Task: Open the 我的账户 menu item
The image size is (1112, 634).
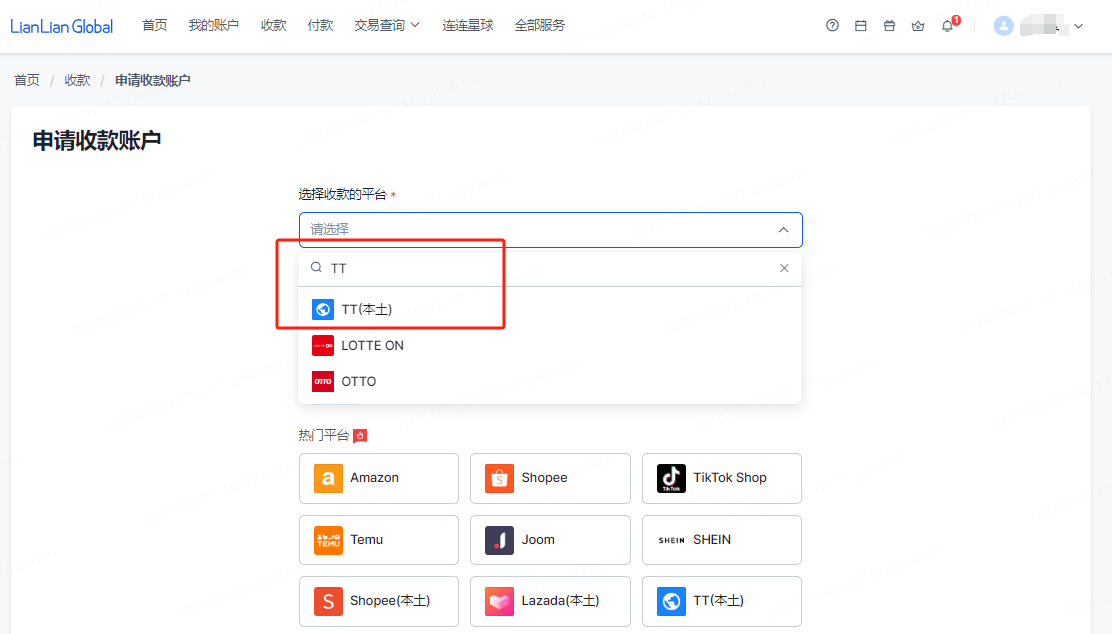Action: (x=213, y=26)
